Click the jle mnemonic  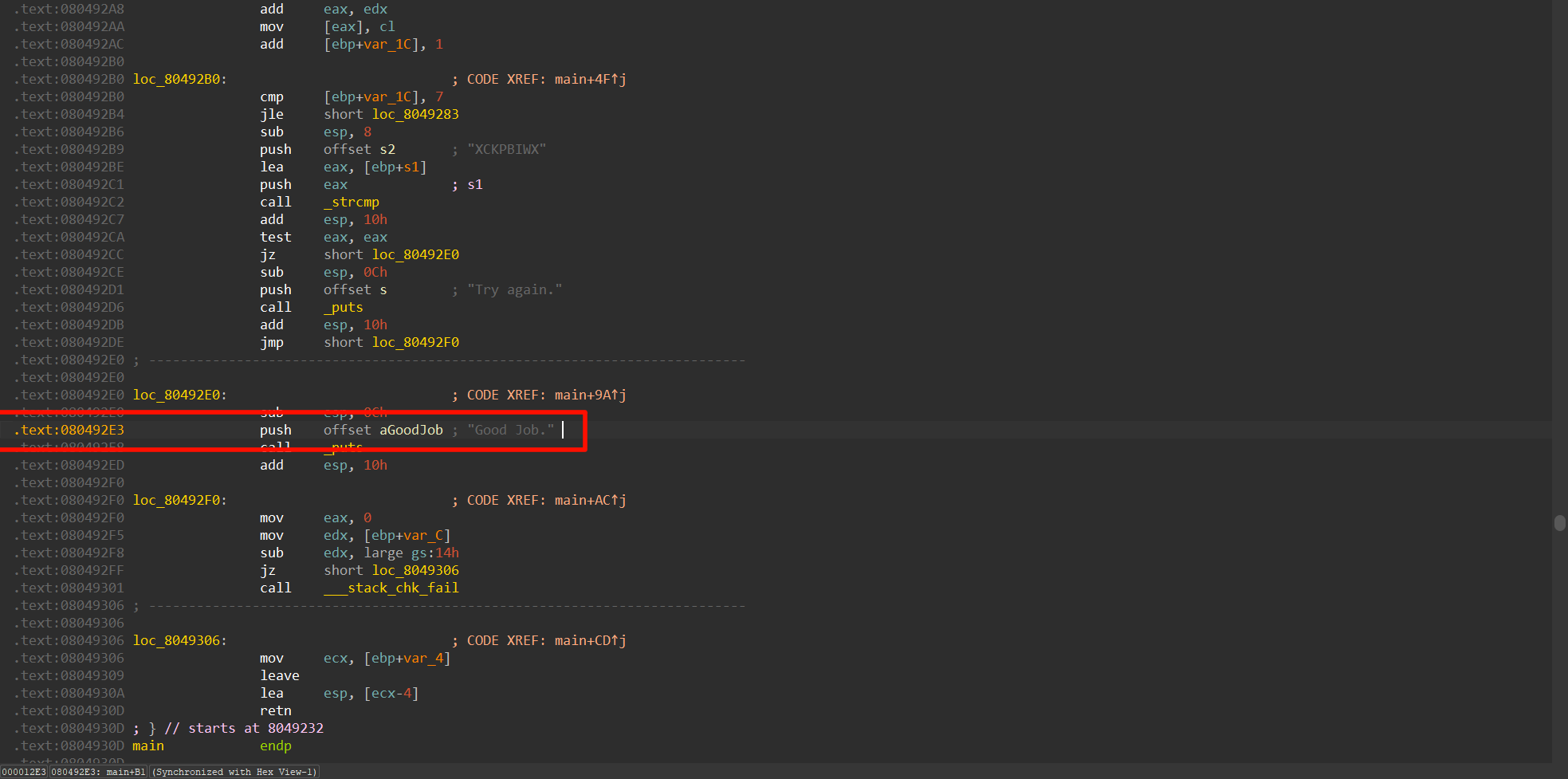(272, 114)
